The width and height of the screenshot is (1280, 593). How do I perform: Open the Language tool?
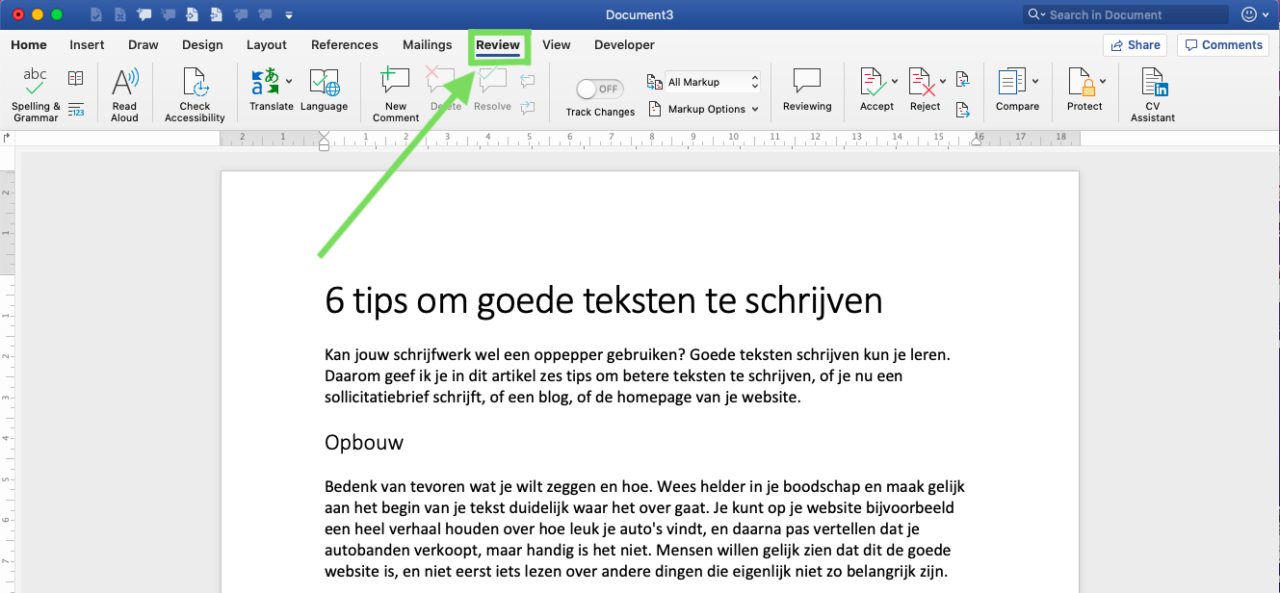[324, 92]
